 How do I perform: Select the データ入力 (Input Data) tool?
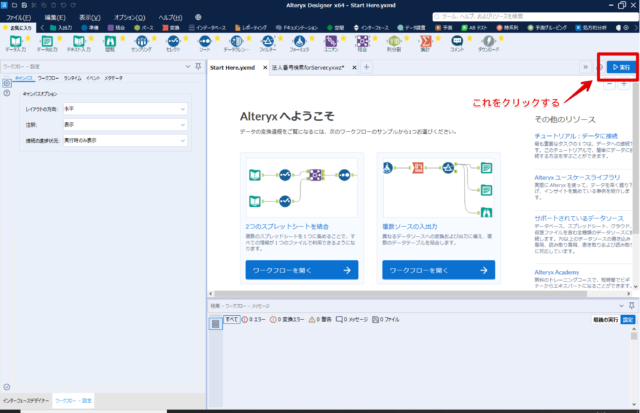(x=16, y=42)
